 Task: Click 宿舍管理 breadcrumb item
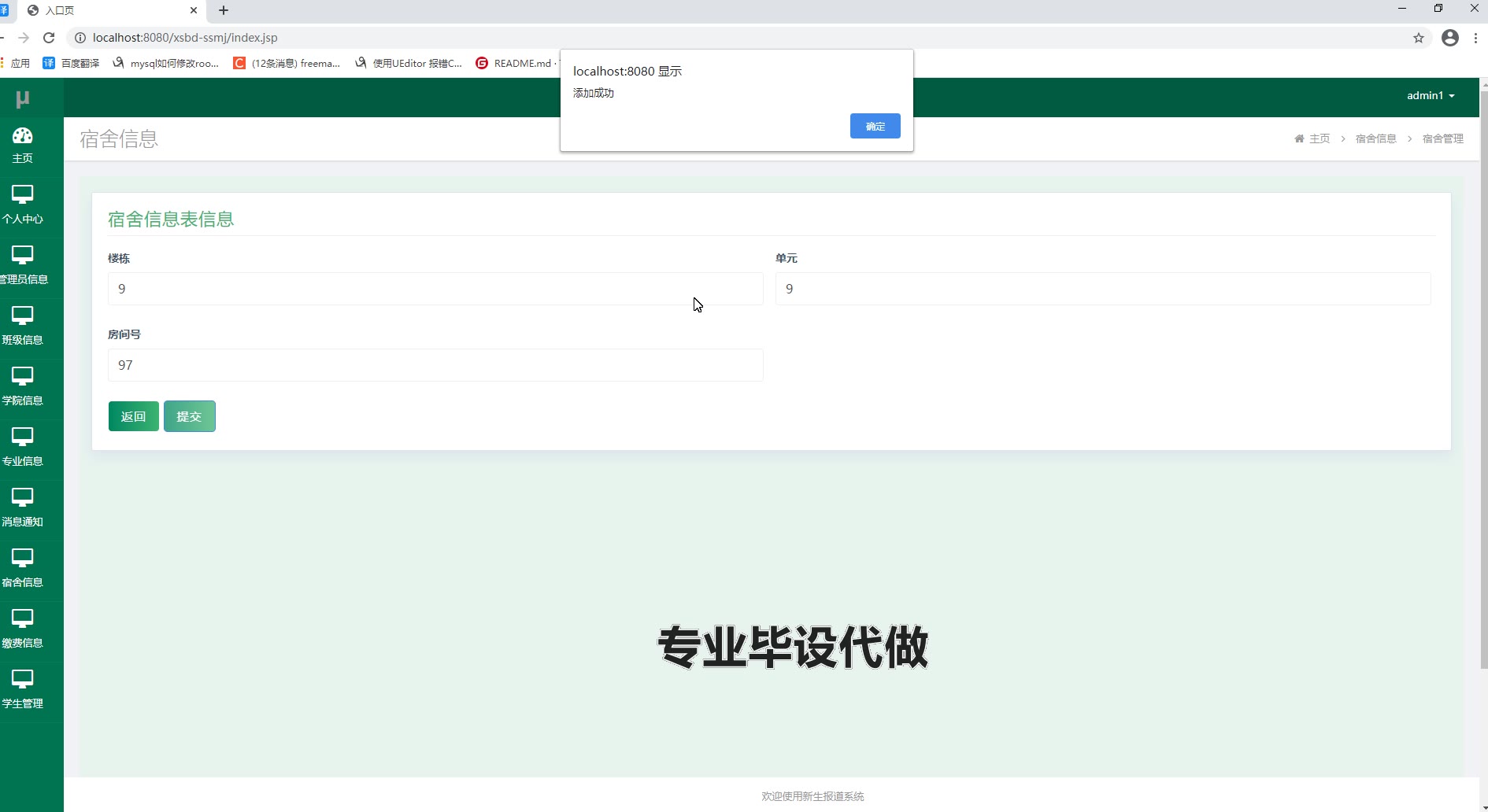pyautogui.click(x=1442, y=138)
